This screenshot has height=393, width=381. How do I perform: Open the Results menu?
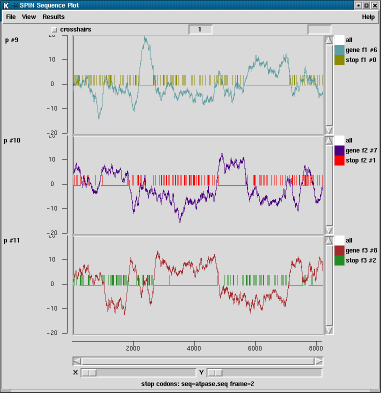pos(53,17)
